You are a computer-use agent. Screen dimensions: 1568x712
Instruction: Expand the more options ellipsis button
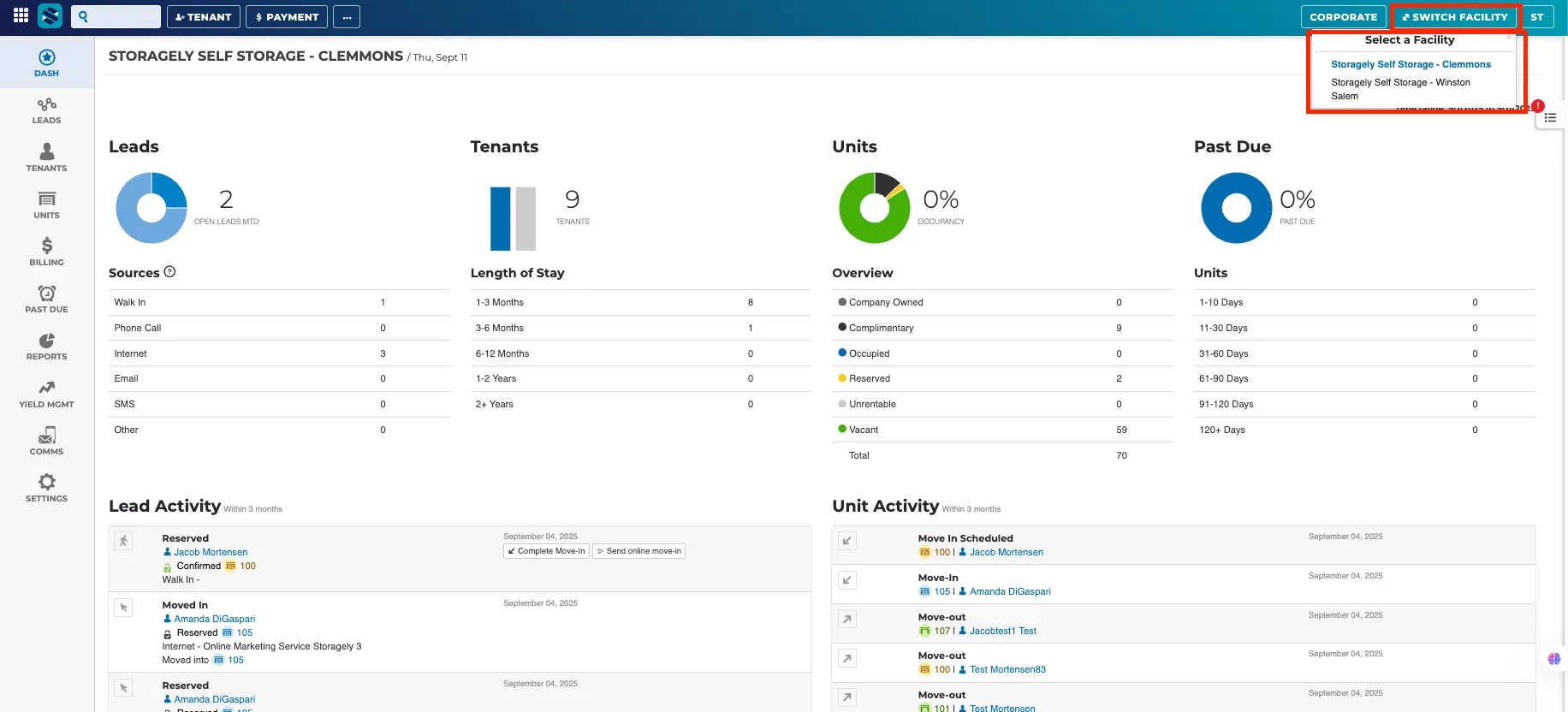[347, 17]
